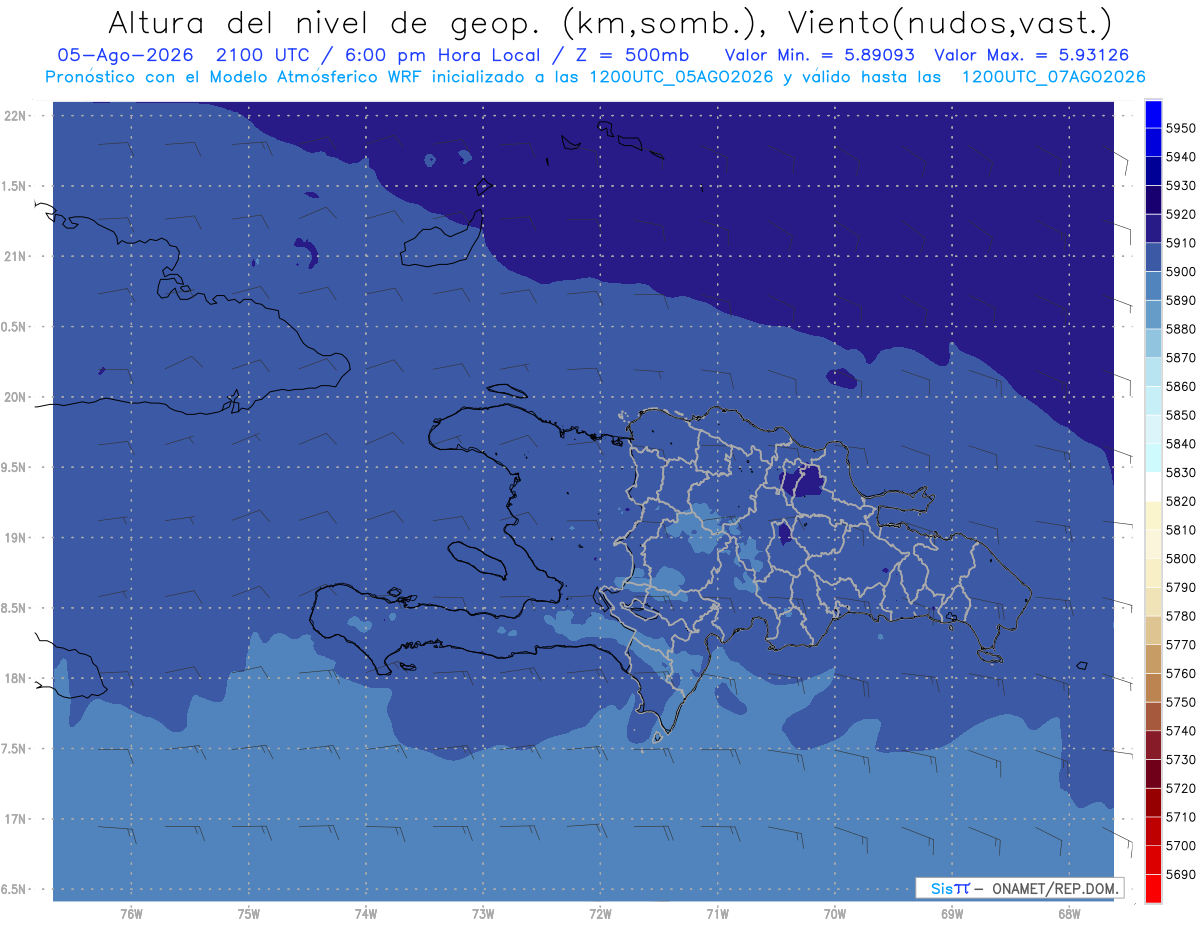The width and height of the screenshot is (1200, 927).
Task: Click the '1200UTC_07AGO2026' valid-until time
Action: 1052,76
